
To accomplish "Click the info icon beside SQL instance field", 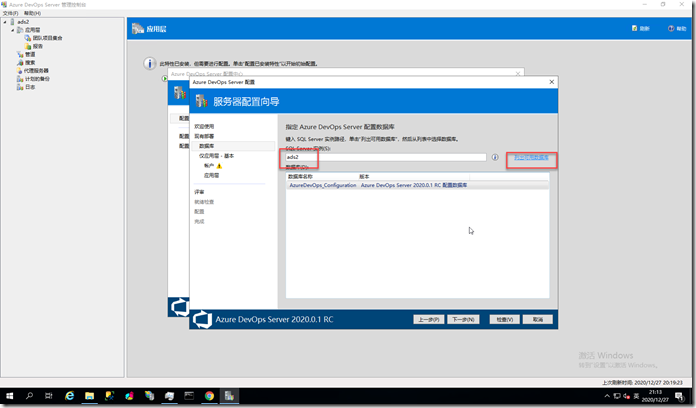I will pyautogui.click(x=495, y=157).
